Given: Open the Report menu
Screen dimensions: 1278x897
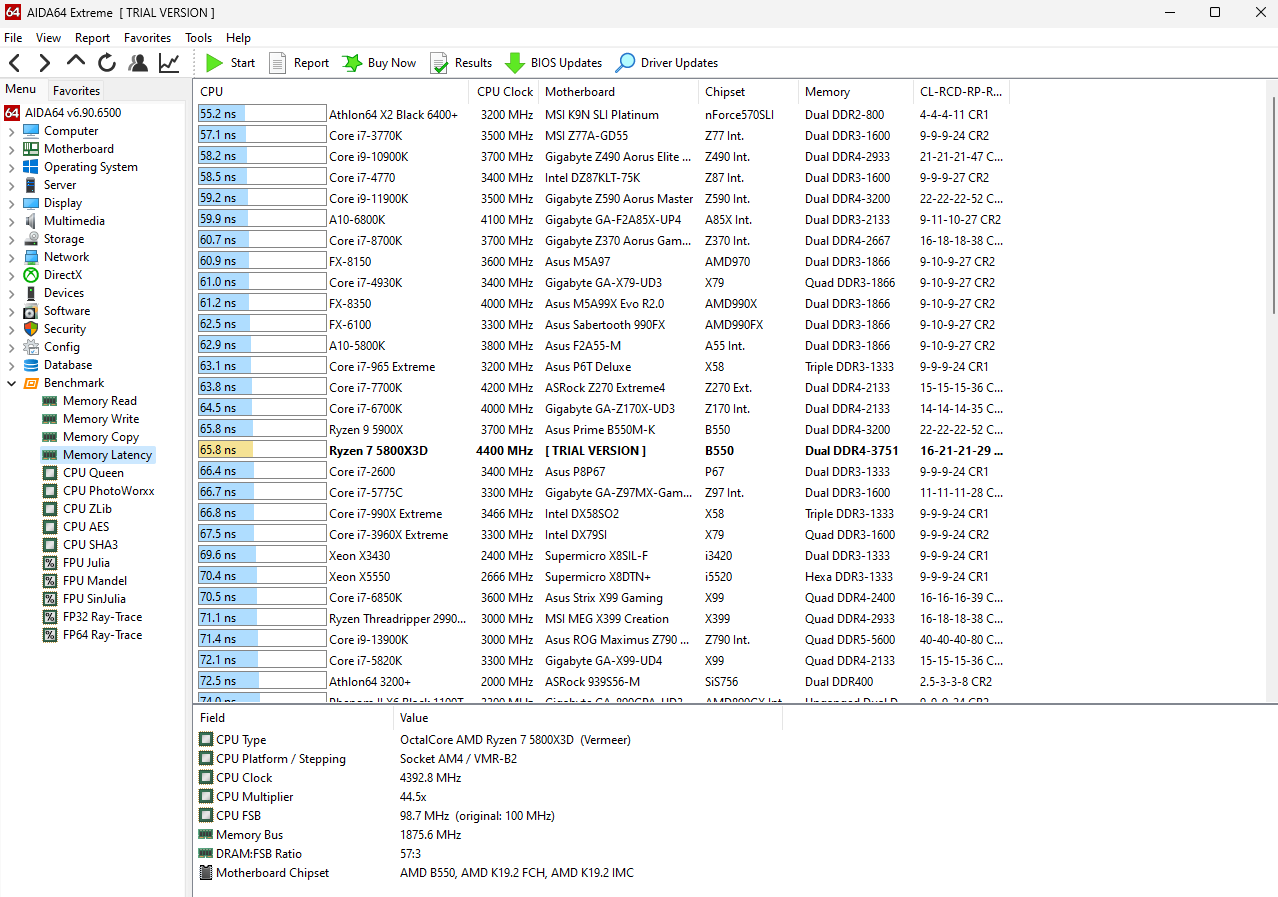Looking at the screenshot, I should point(92,38).
